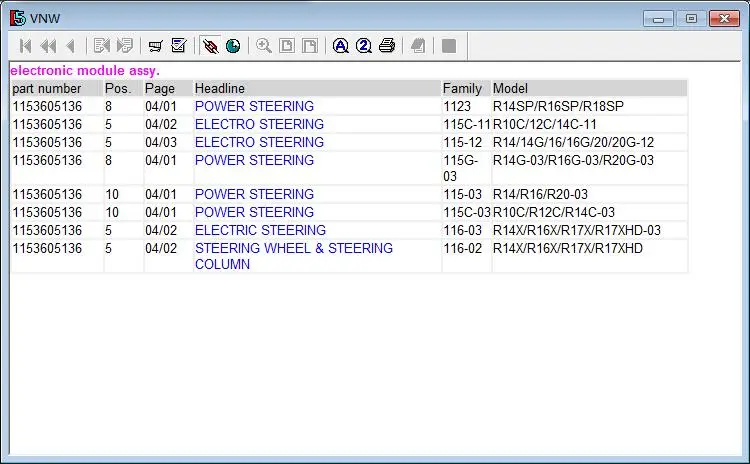The image size is (750, 464).
Task: Click the teal clock history icon
Action: click(233, 46)
